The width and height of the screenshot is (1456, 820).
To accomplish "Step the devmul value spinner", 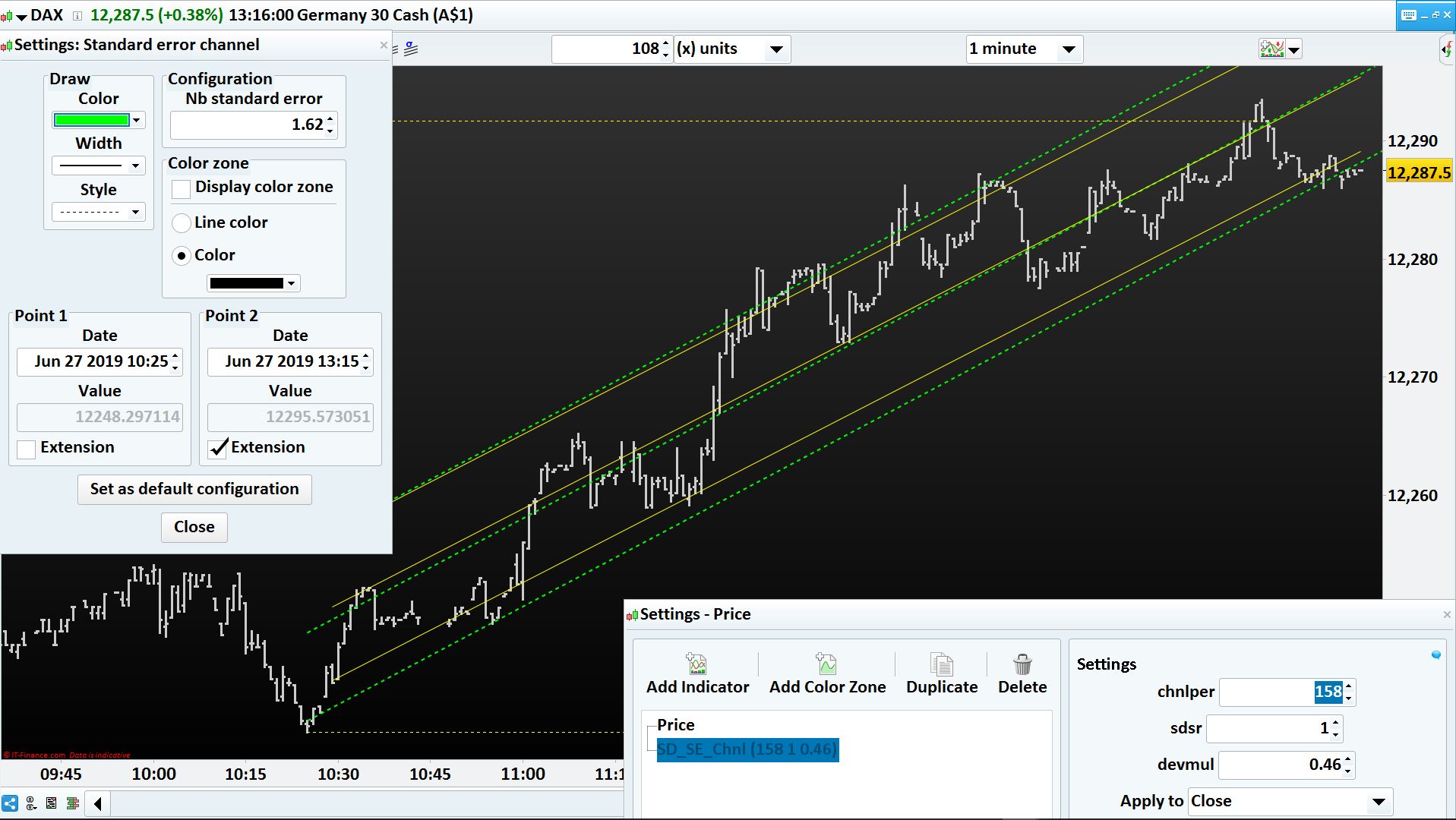I will click(1348, 765).
